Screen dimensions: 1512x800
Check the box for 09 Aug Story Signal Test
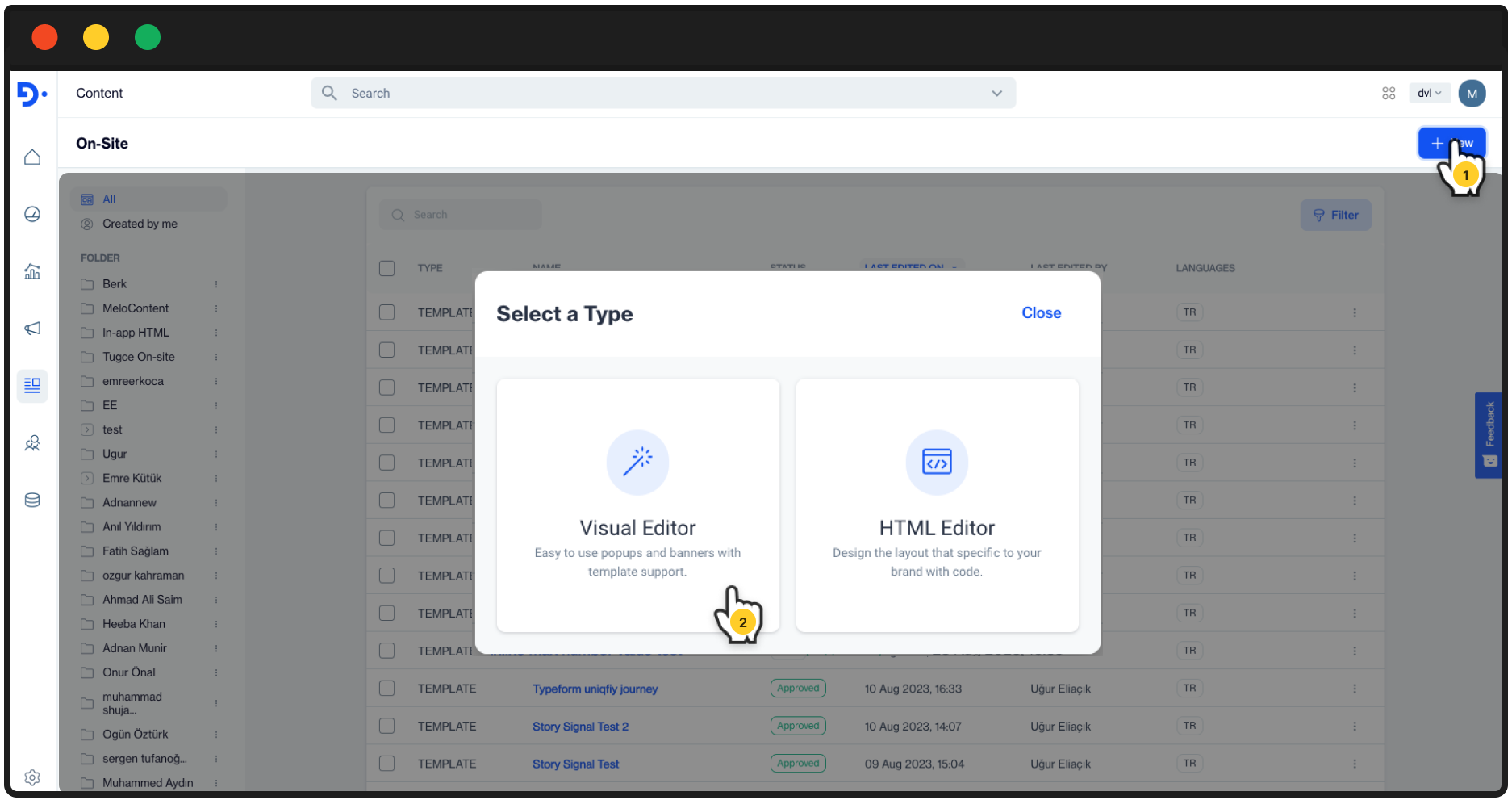tap(387, 764)
